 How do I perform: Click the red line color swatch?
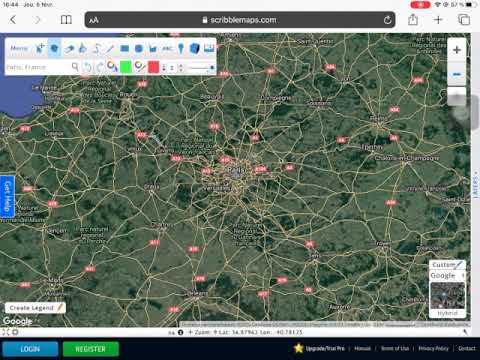pyautogui.click(x=153, y=67)
